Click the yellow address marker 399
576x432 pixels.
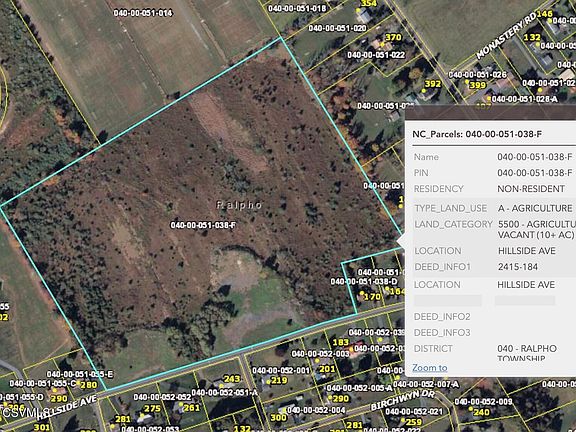tap(478, 85)
